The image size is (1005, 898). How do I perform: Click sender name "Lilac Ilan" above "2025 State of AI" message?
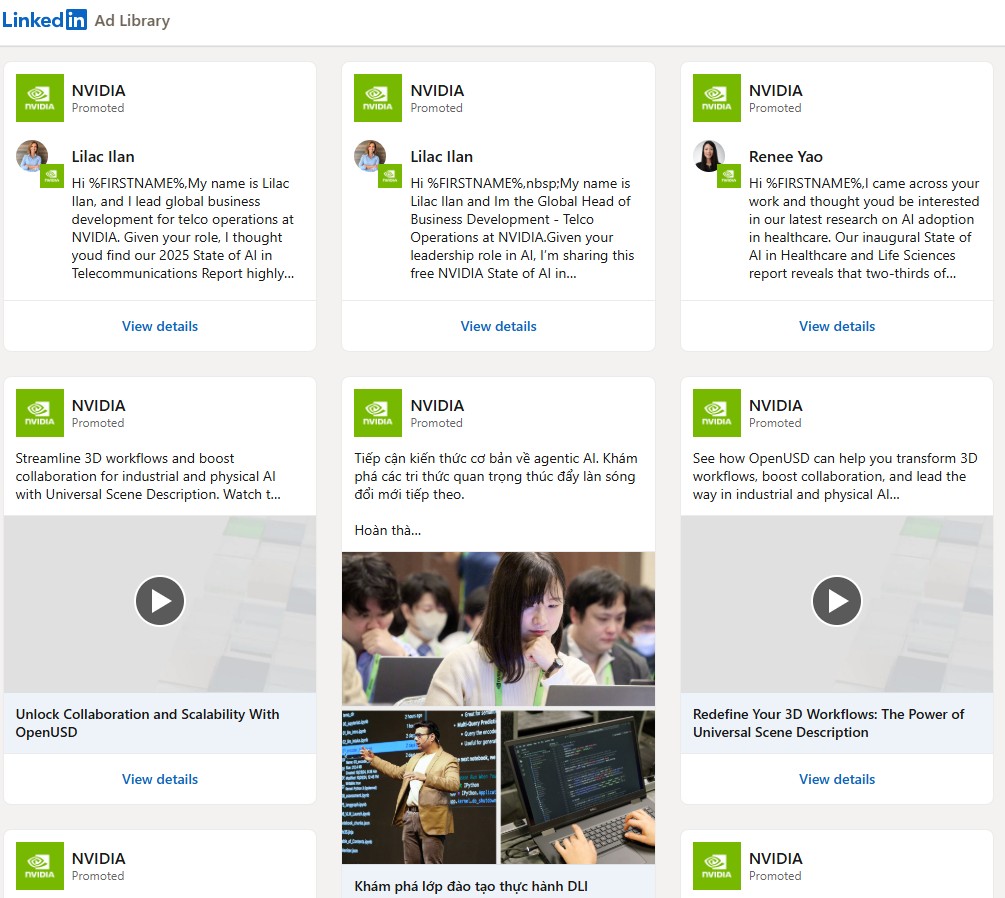(x=103, y=156)
